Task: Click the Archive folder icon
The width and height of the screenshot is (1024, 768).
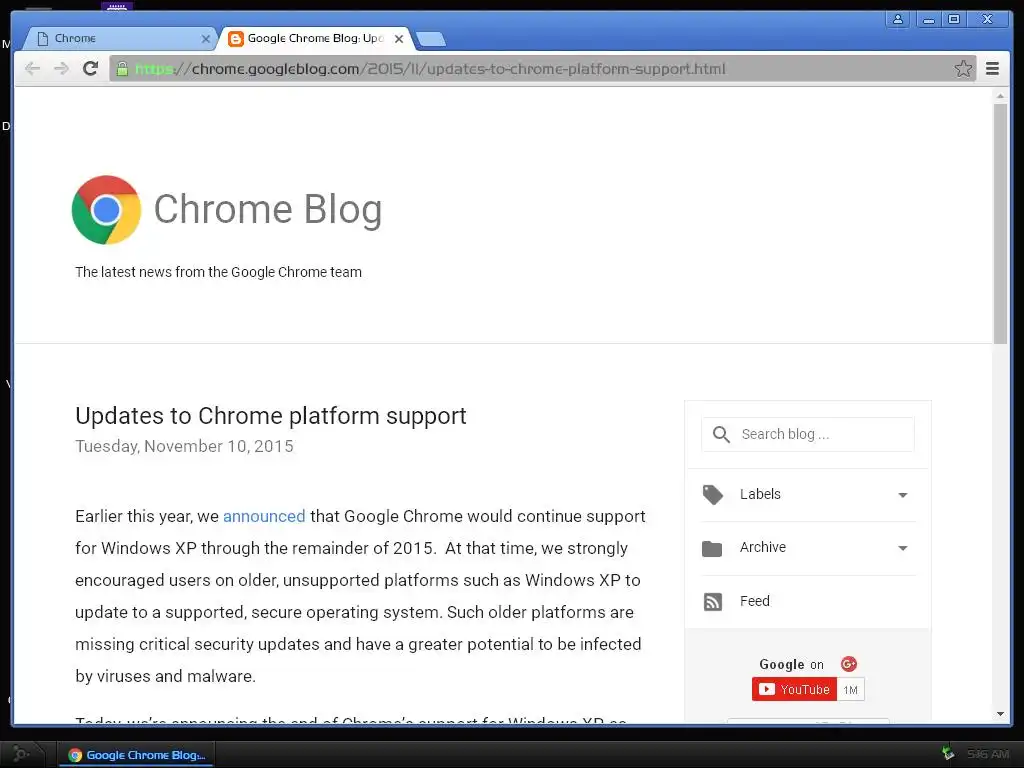Action: click(x=712, y=548)
